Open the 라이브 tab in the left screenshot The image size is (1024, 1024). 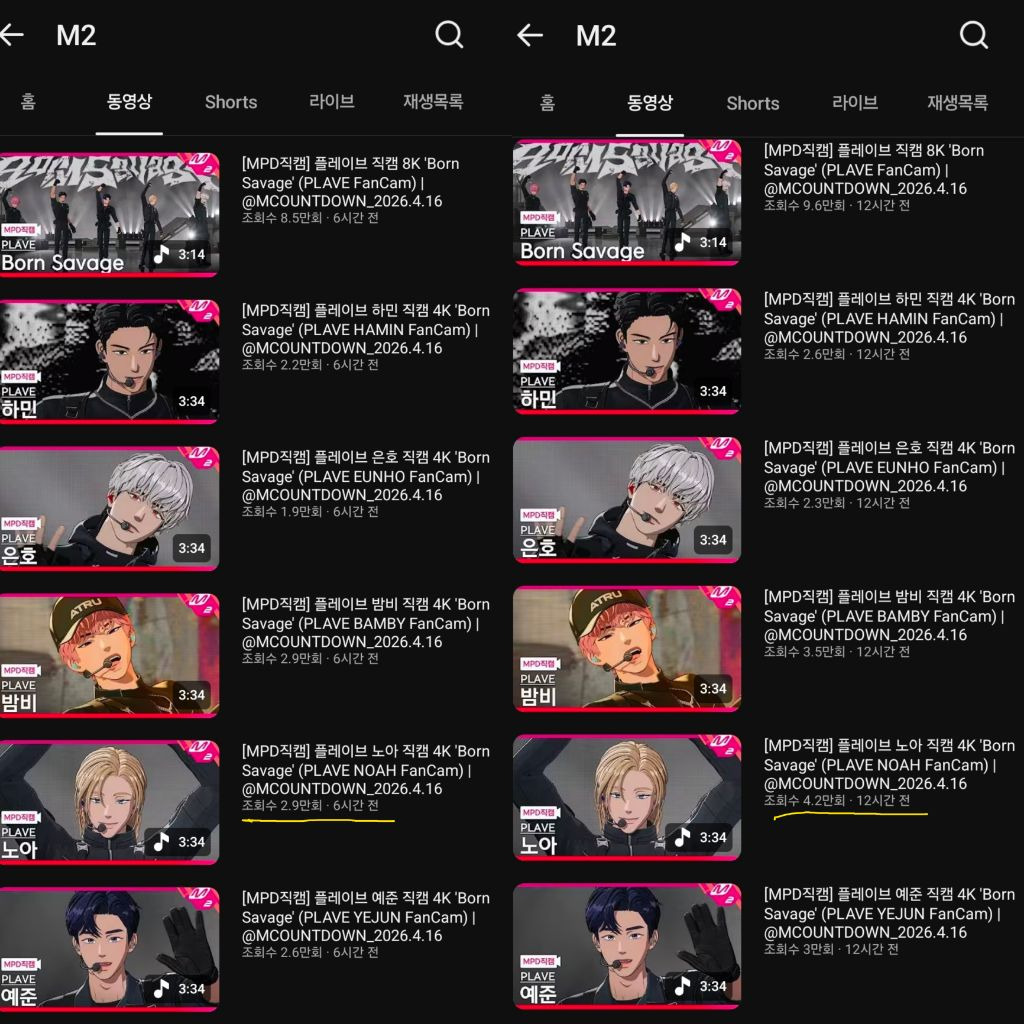pyautogui.click(x=332, y=101)
